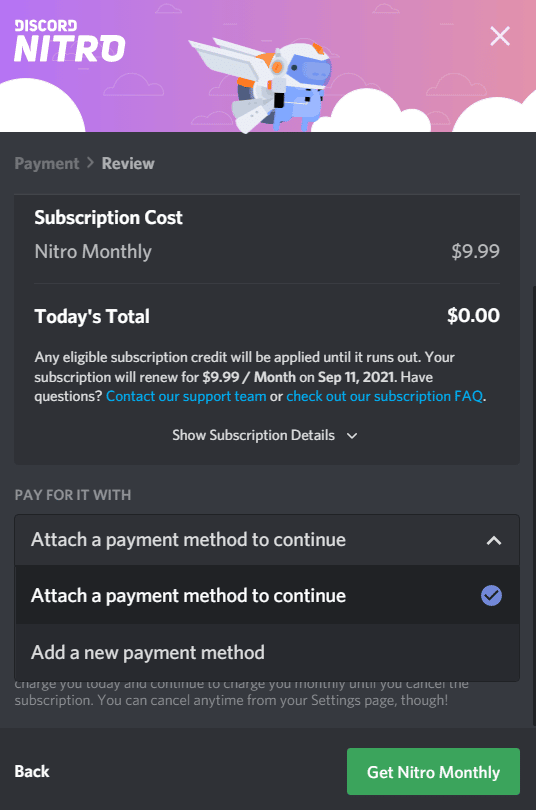The height and width of the screenshot is (810, 536).
Task: Open 'check out our subscription FAQ' link
Action: pos(385,396)
